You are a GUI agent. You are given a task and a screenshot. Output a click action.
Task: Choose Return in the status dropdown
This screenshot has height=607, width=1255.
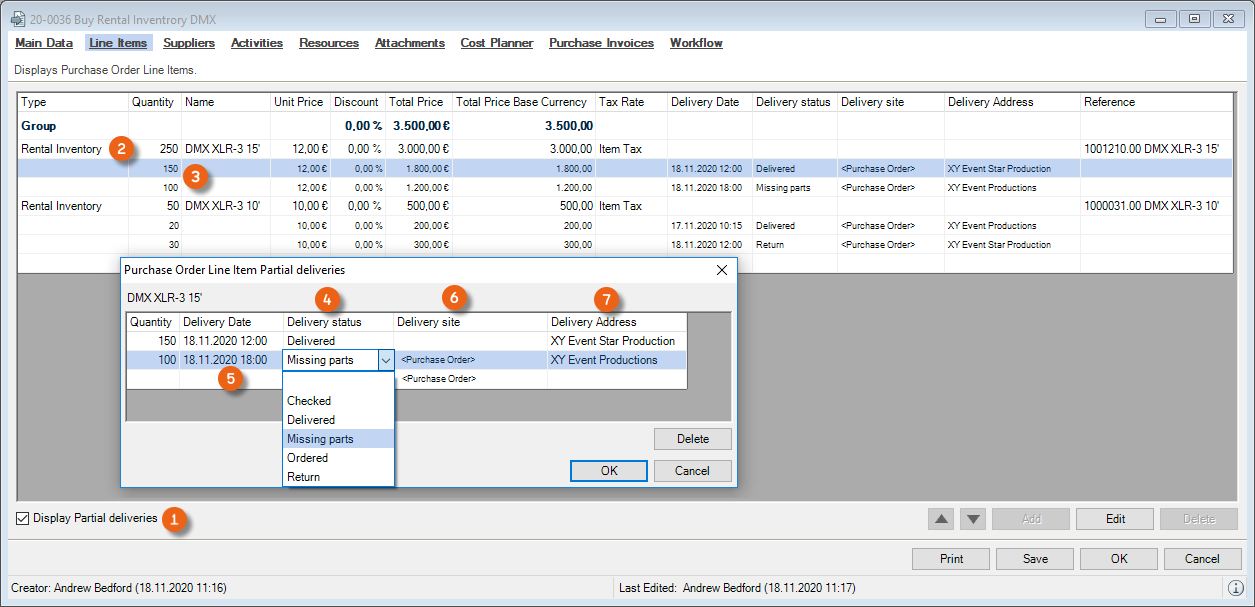(x=304, y=477)
